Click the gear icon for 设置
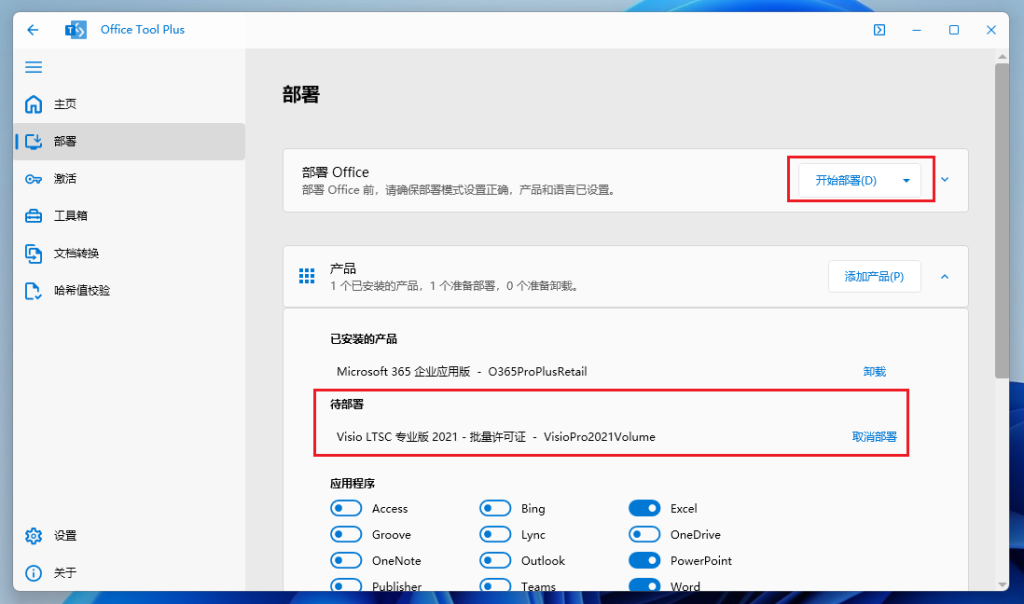This screenshot has width=1024, height=604. point(33,536)
